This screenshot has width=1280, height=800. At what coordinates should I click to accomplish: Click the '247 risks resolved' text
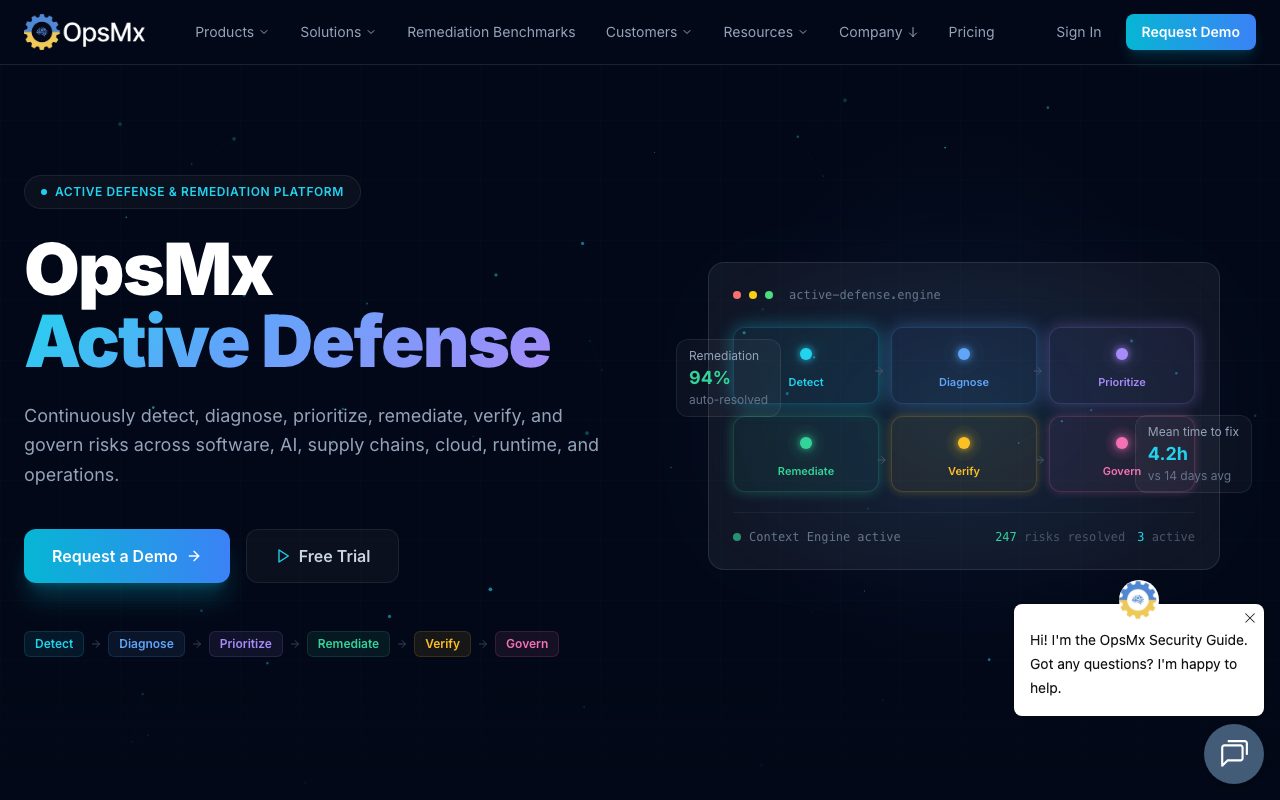click(x=1060, y=537)
